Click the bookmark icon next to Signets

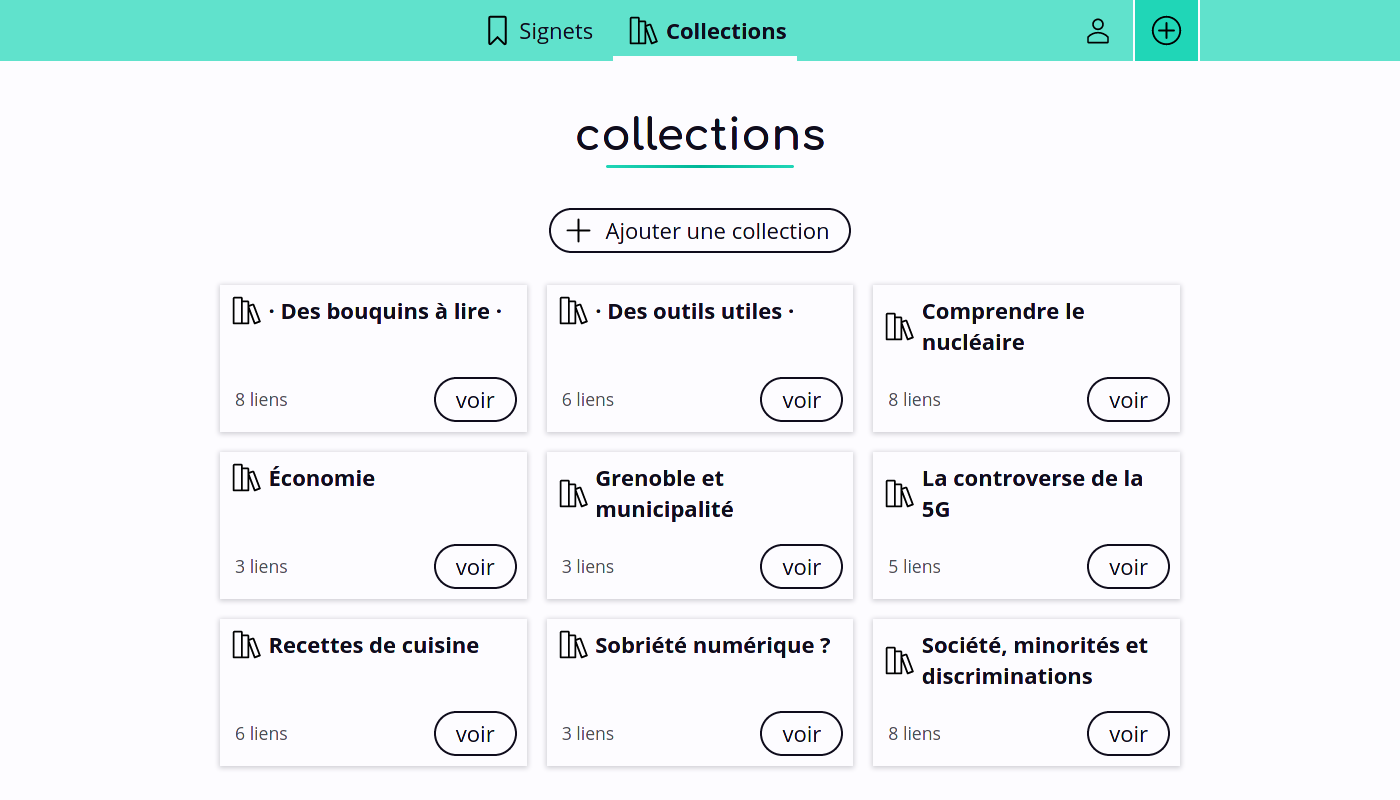[x=497, y=30]
